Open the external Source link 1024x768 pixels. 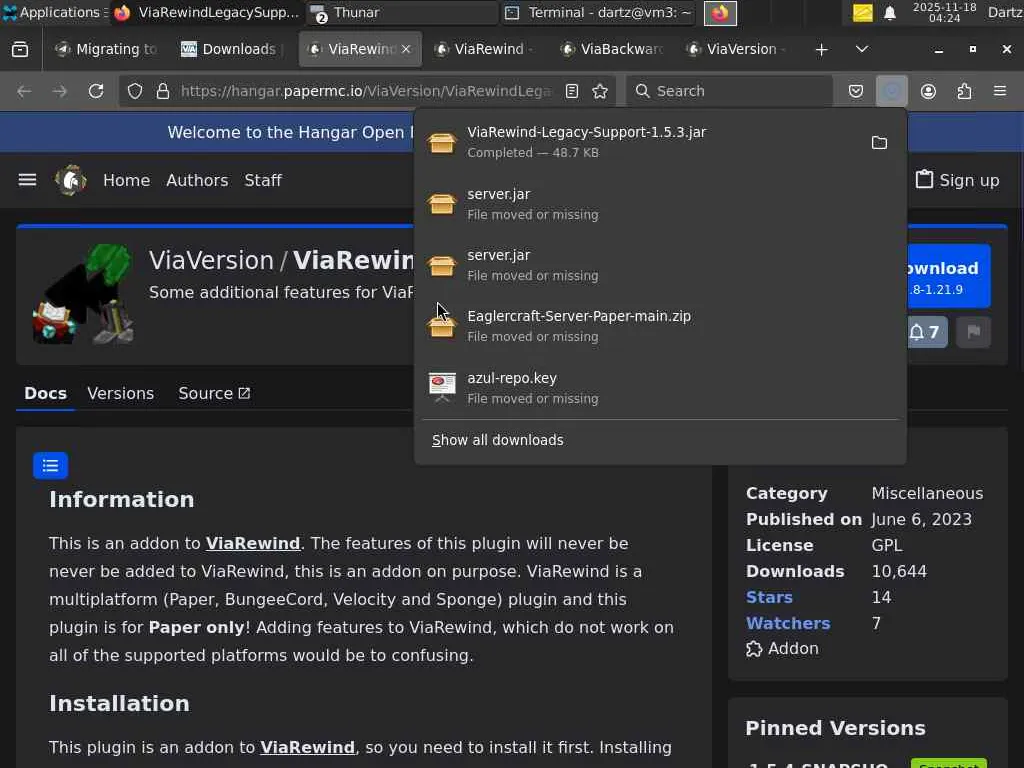tap(214, 393)
